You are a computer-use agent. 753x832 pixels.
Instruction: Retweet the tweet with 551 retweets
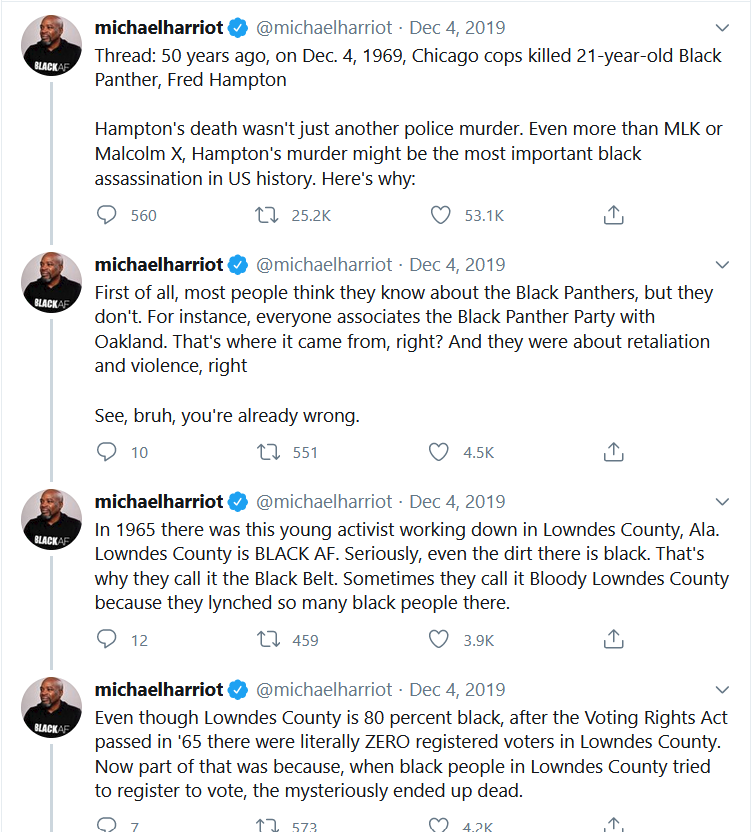[x=267, y=452]
